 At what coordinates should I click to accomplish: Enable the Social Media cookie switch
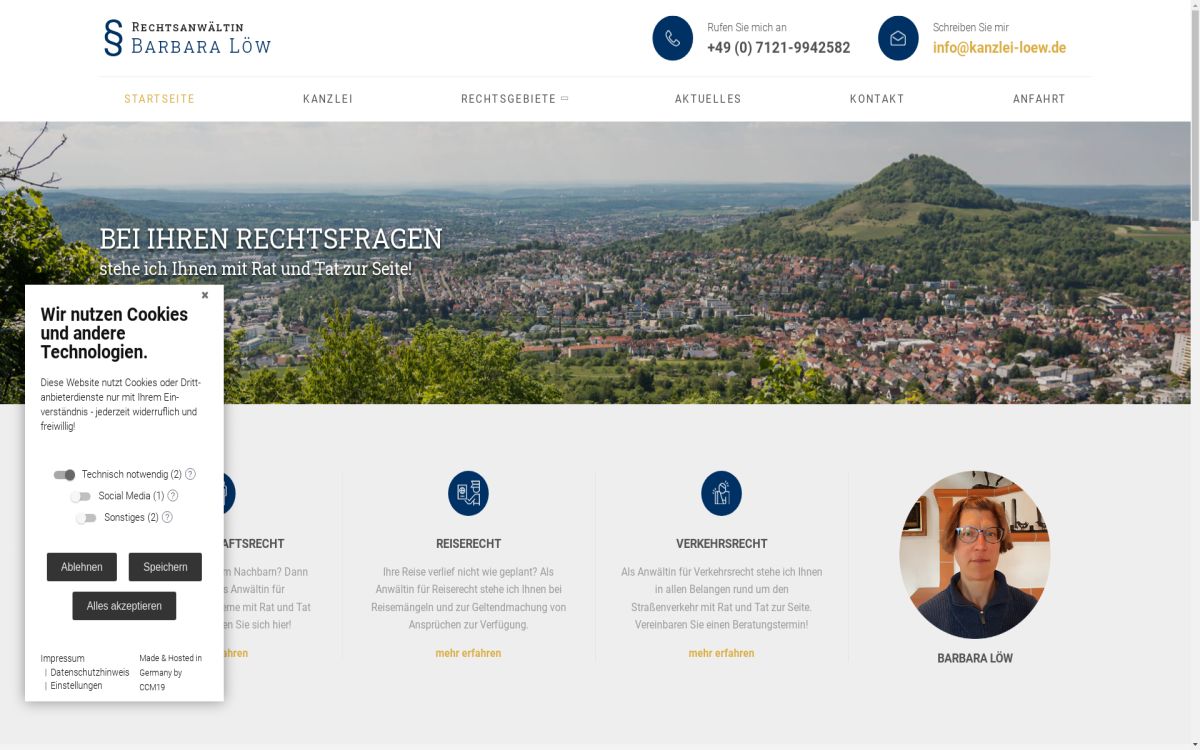coord(83,495)
